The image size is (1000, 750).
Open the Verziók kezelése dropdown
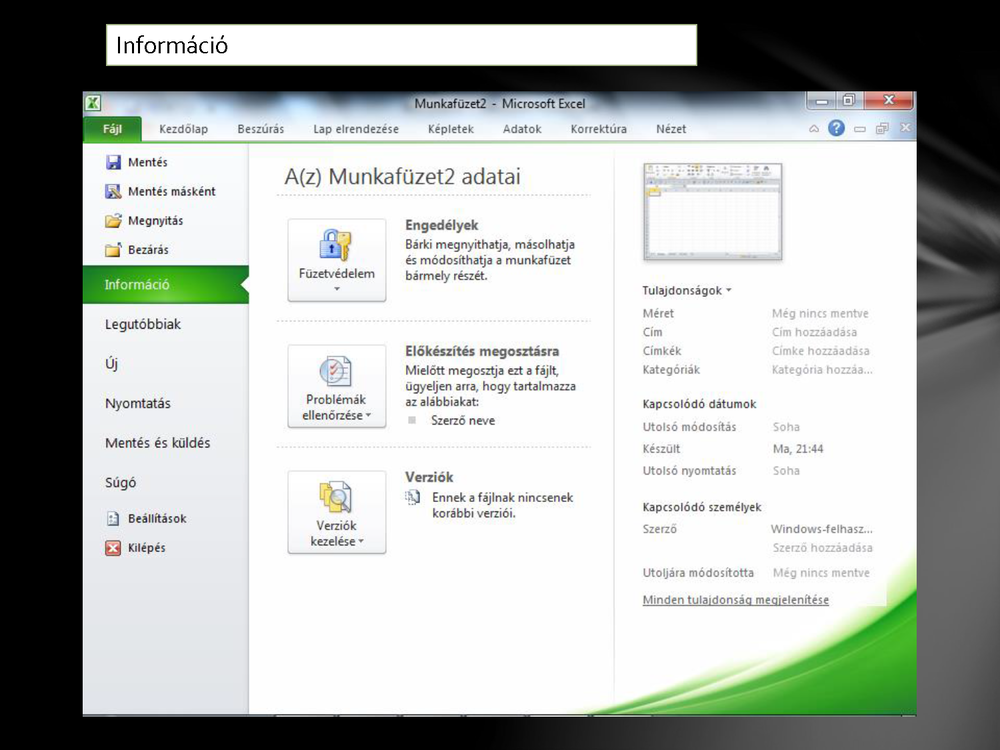coord(337,512)
